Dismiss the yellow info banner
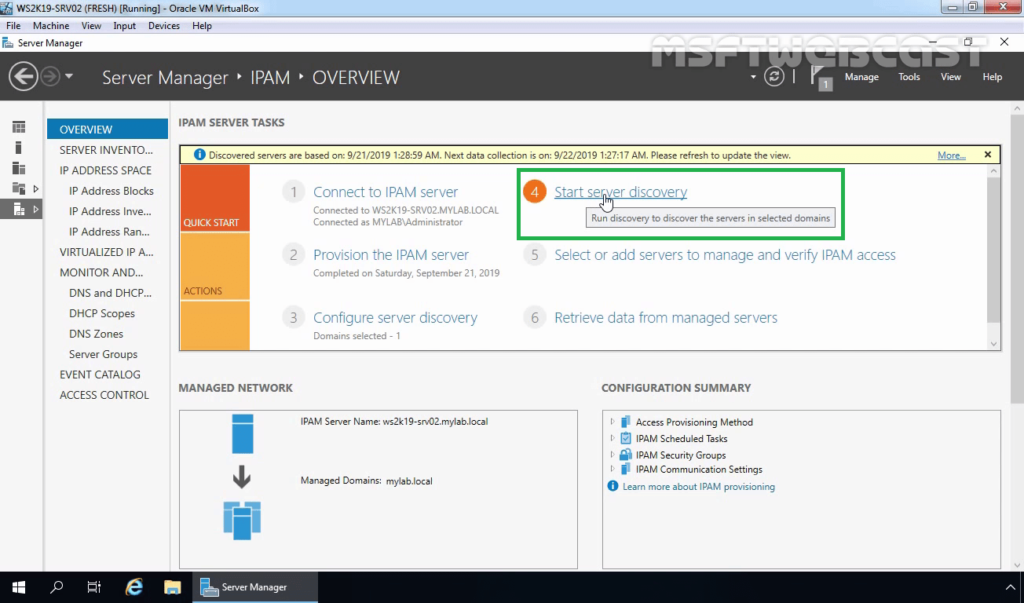The height and width of the screenshot is (603, 1024). pyautogui.click(x=987, y=155)
